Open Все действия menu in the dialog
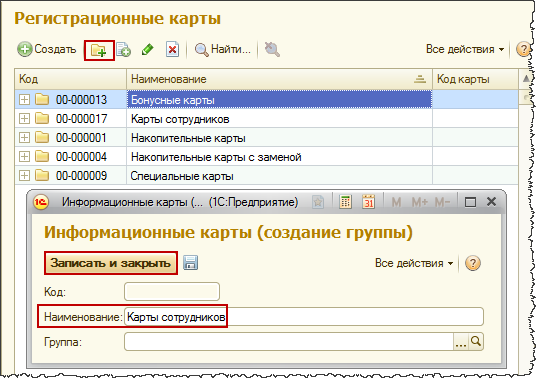This screenshot has width=536, height=380. [x=414, y=263]
